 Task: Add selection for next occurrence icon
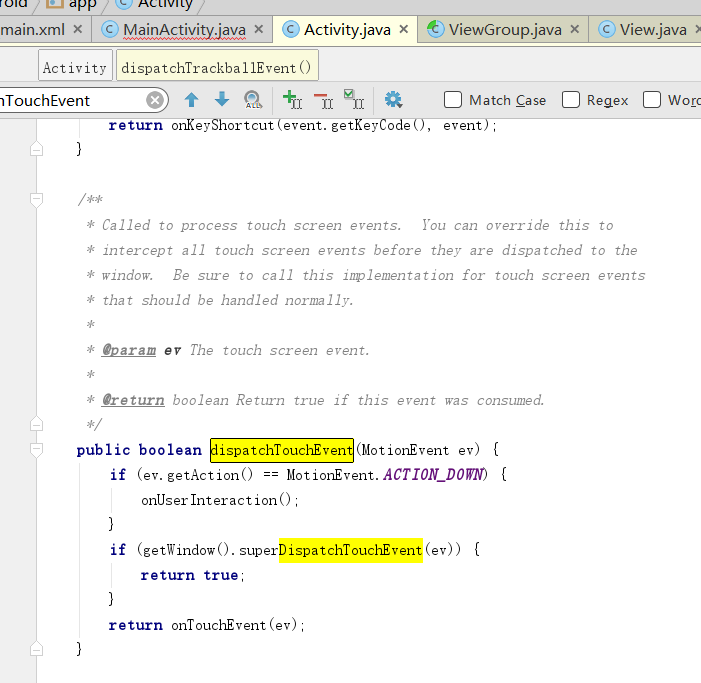[x=292, y=100]
